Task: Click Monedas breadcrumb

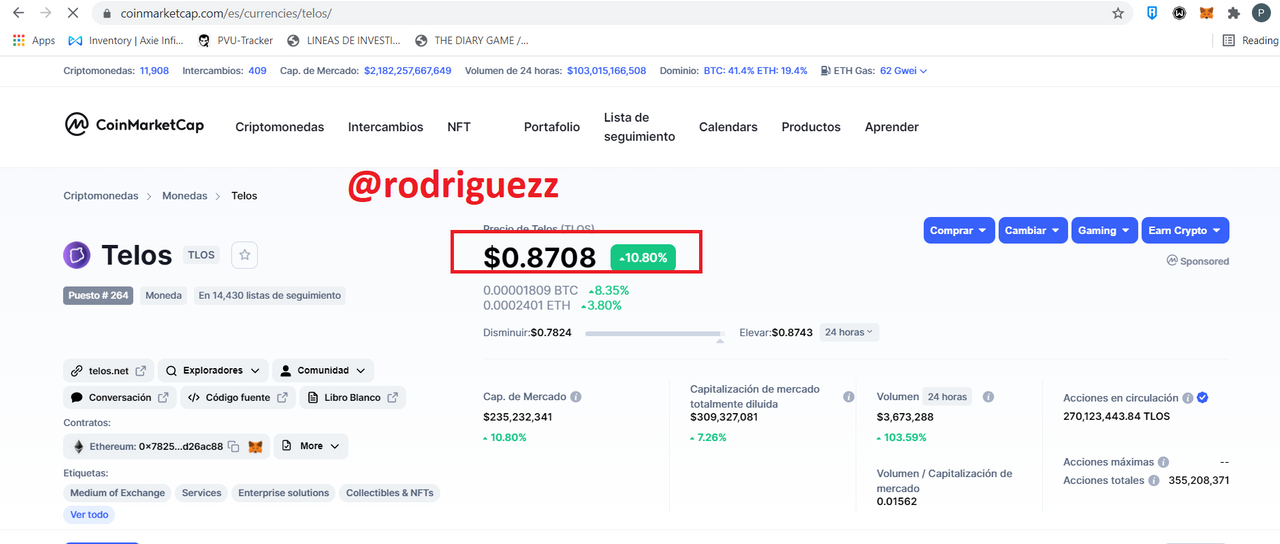Action: (185, 196)
